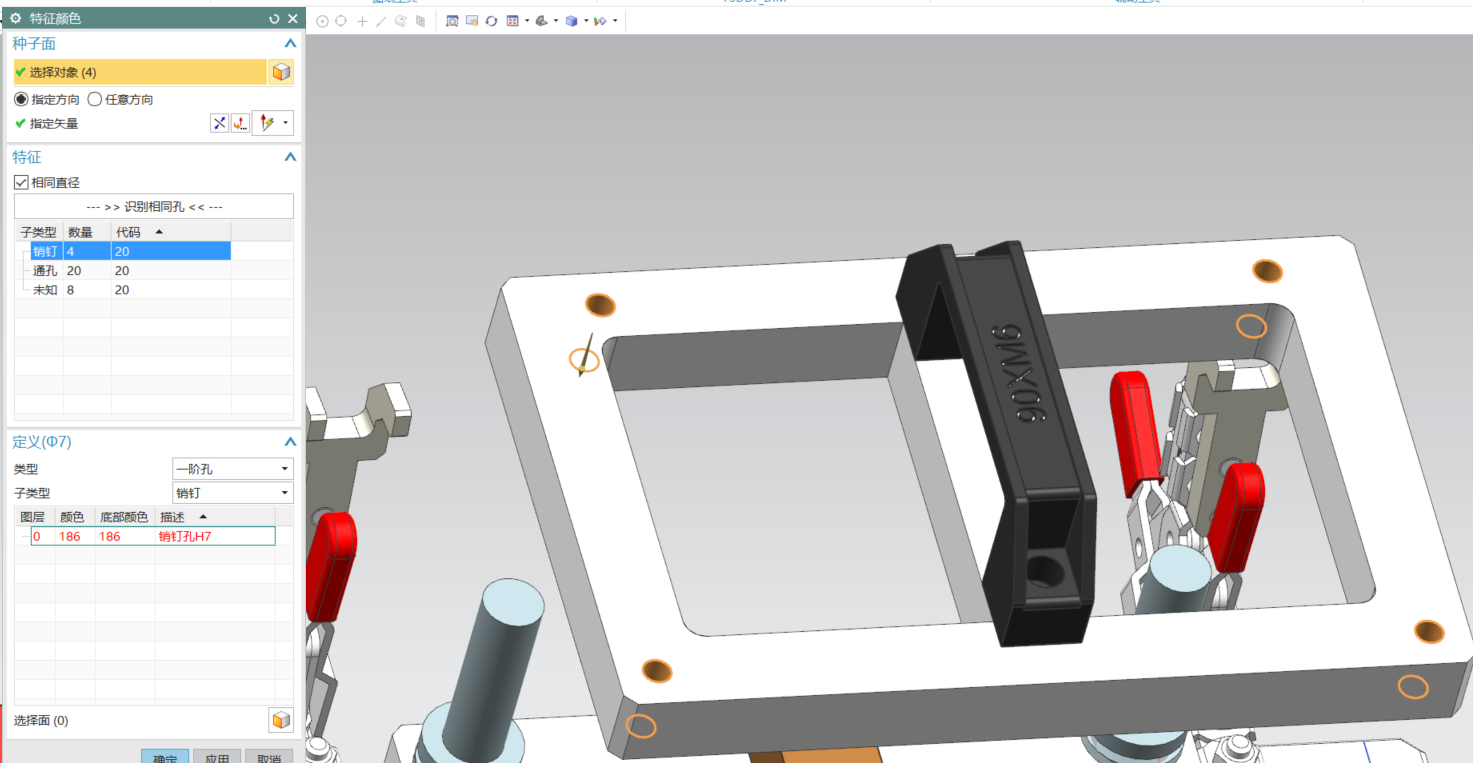Enable the bounded grid snap icon
The height and width of the screenshot is (763, 1473).
[x=420, y=21]
